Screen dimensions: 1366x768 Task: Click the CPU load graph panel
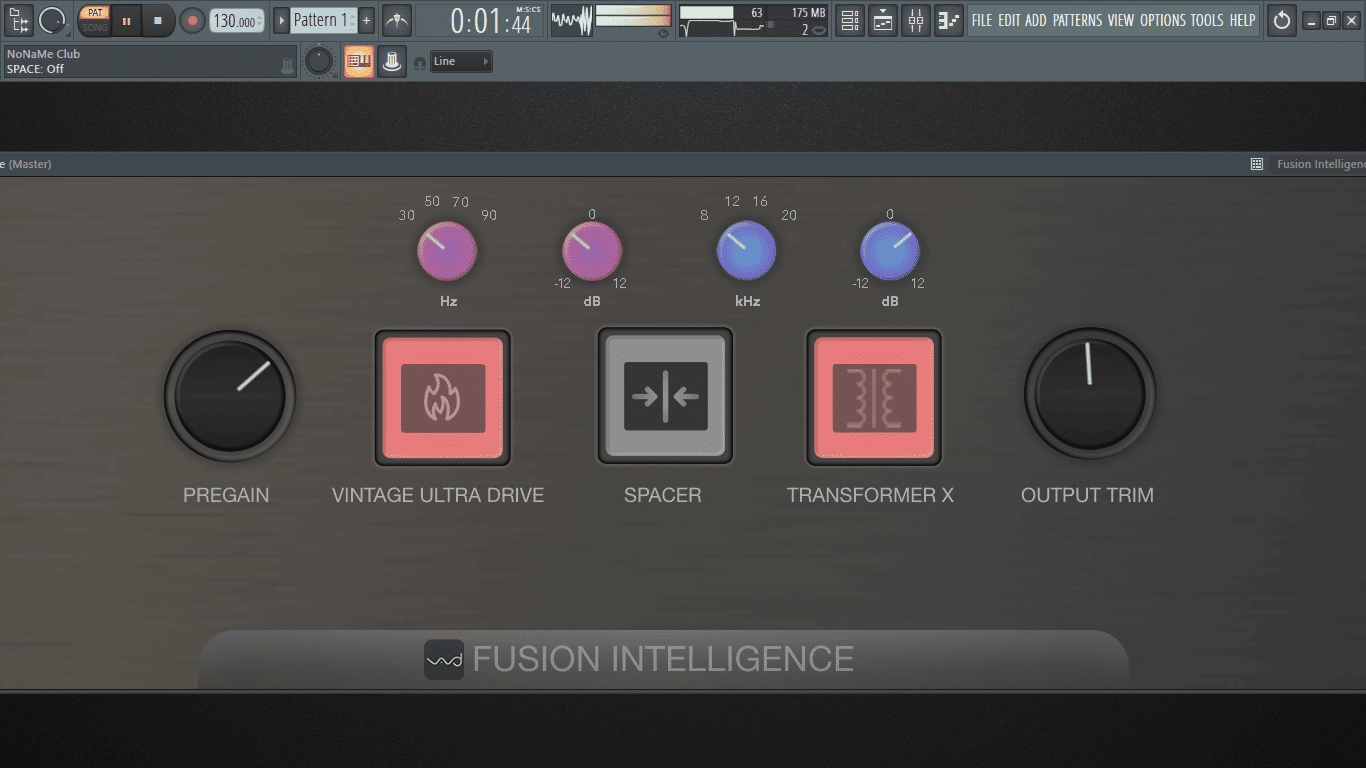[x=755, y=20]
